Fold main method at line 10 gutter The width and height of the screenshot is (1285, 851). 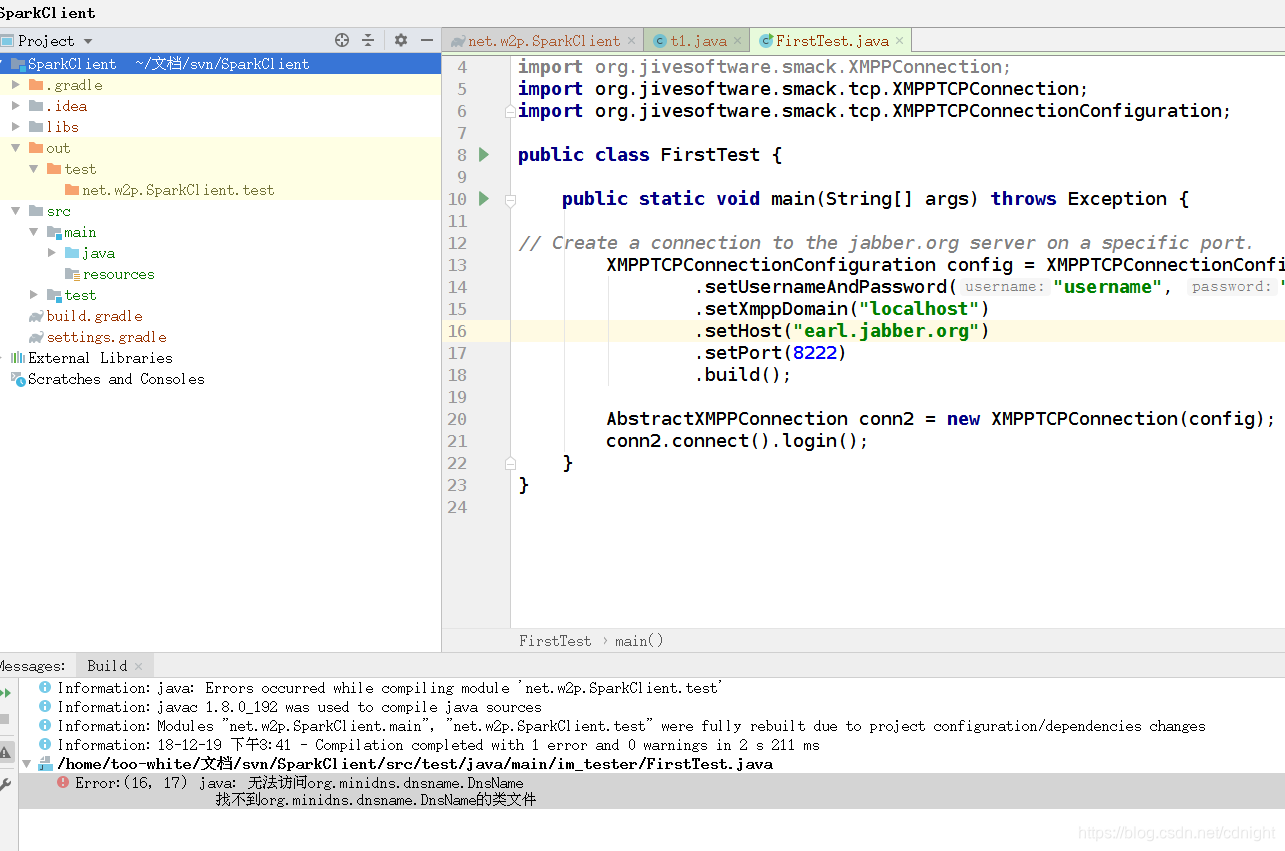point(510,199)
